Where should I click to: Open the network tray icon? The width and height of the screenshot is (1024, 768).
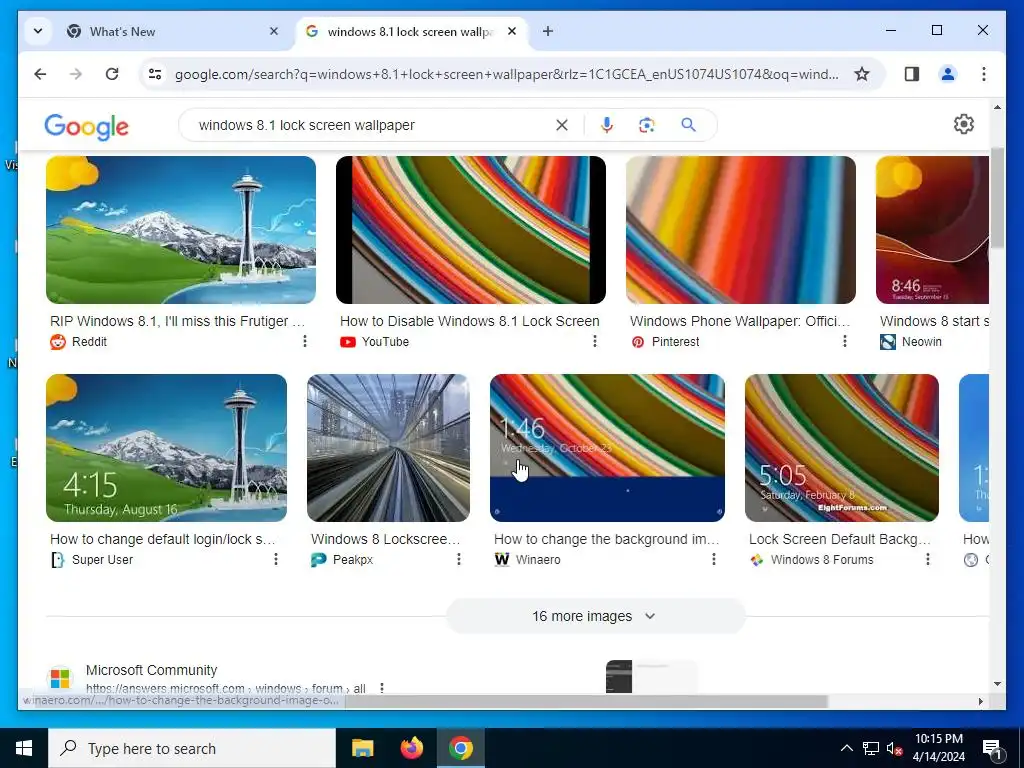click(871, 748)
